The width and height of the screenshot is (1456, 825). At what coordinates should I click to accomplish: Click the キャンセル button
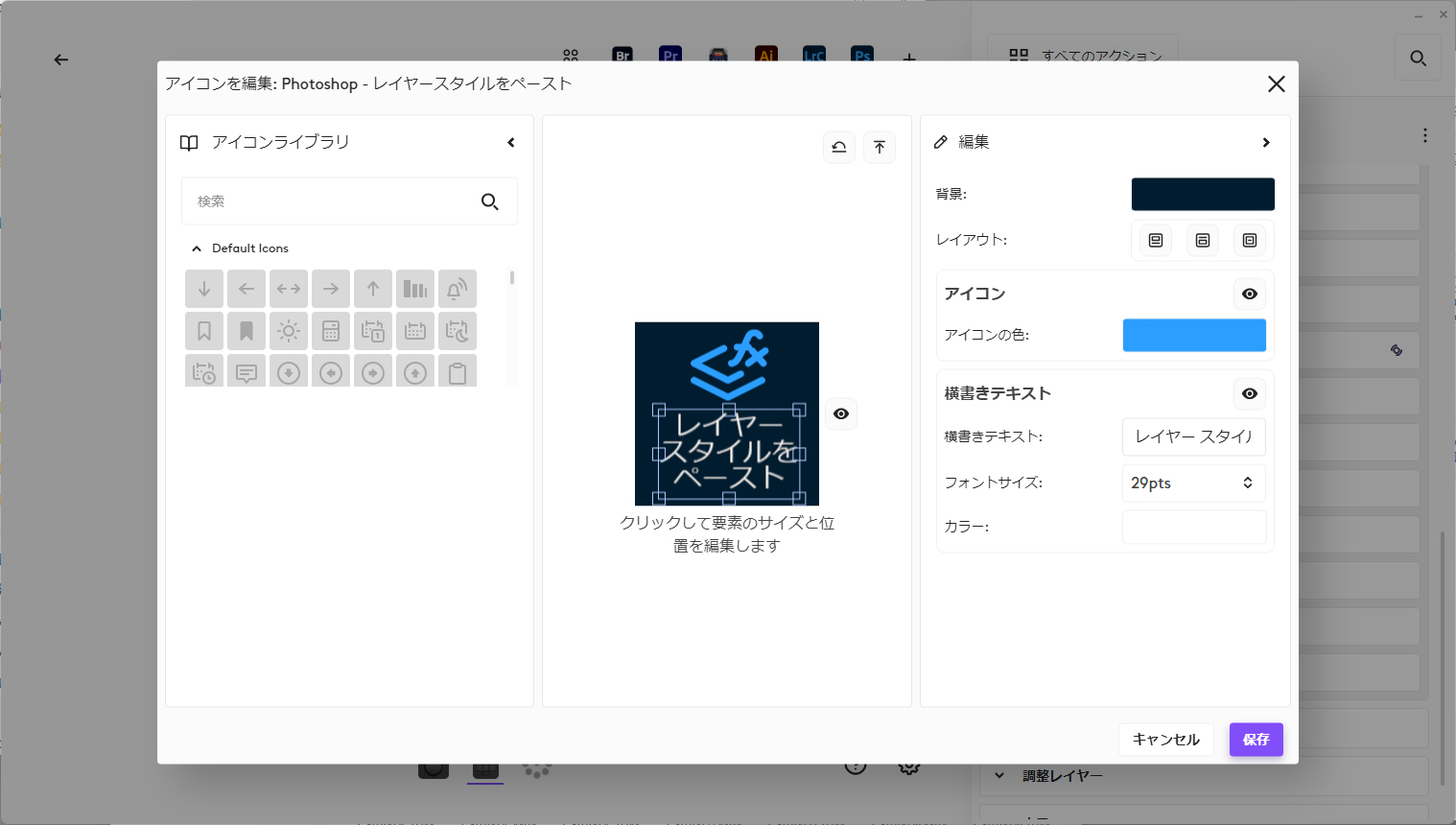[1165, 740]
